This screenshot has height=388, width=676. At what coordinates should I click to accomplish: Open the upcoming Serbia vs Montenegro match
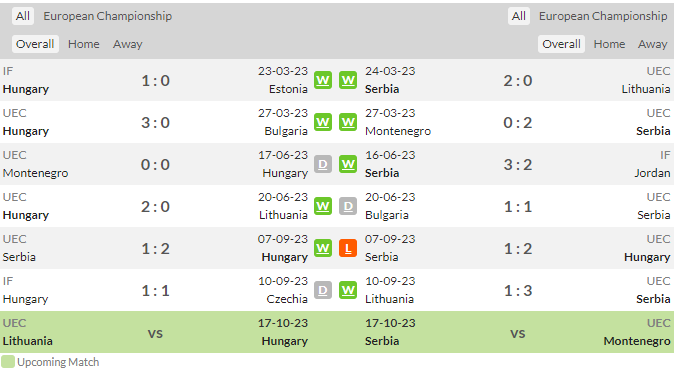click(518, 332)
